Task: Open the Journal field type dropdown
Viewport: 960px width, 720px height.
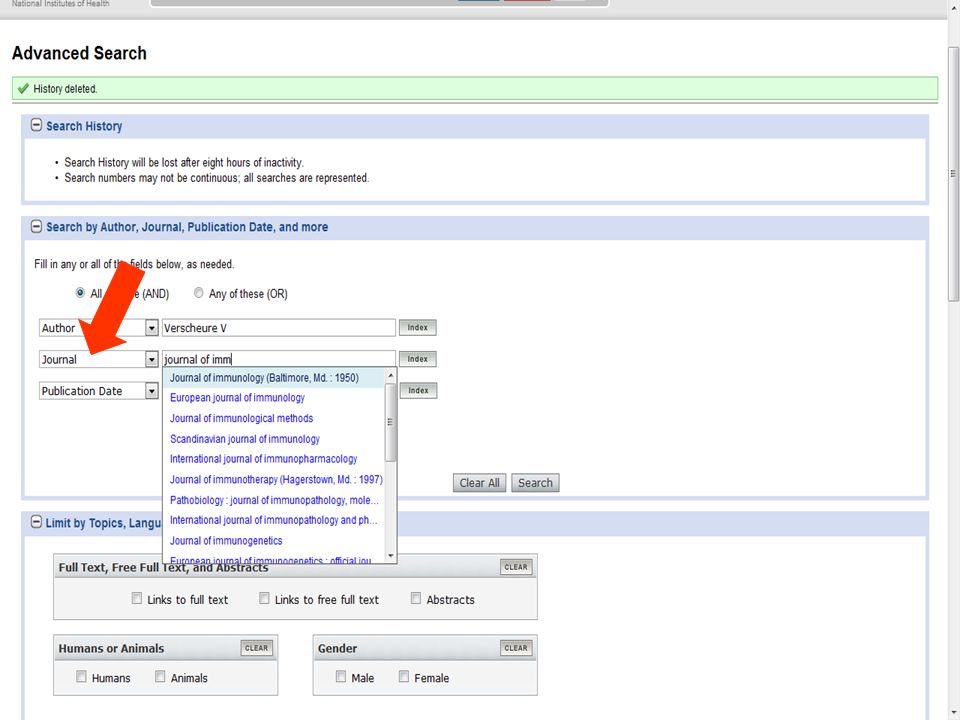Action: pyautogui.click(x=151, y=359)
